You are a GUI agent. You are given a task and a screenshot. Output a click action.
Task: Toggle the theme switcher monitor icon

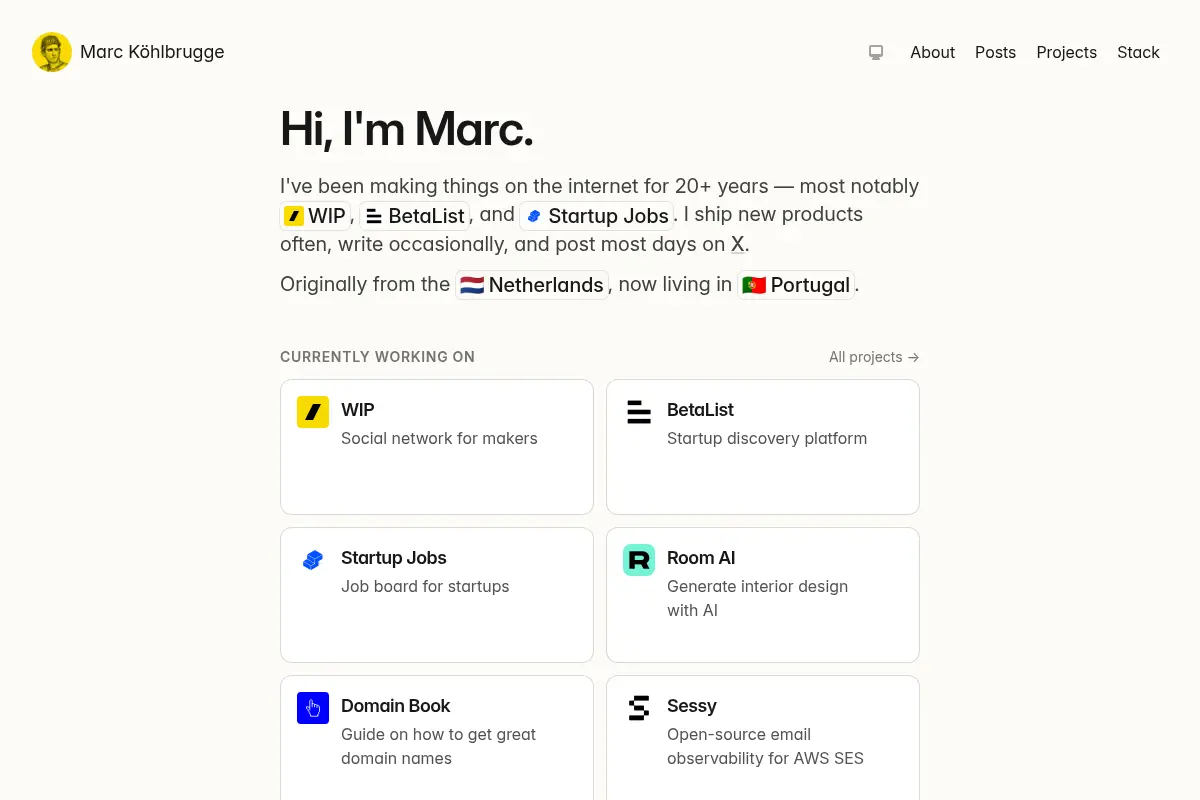pyautogui.click(x=876, y=52)
